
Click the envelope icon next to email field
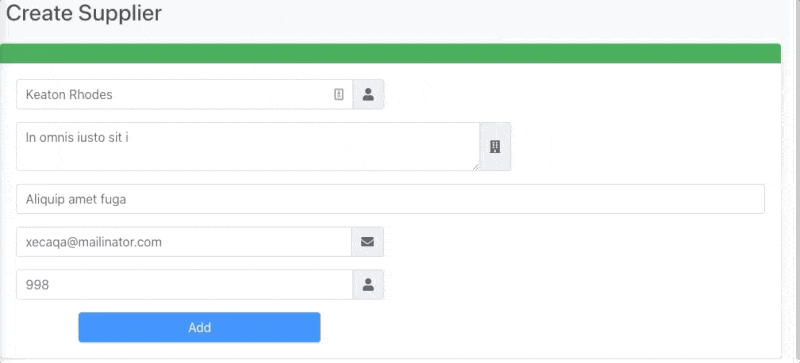pyautogui.click(x=367, y=241)
